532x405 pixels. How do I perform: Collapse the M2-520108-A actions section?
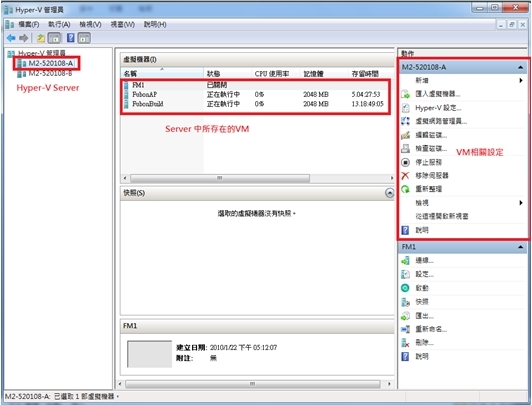(520, 67)
